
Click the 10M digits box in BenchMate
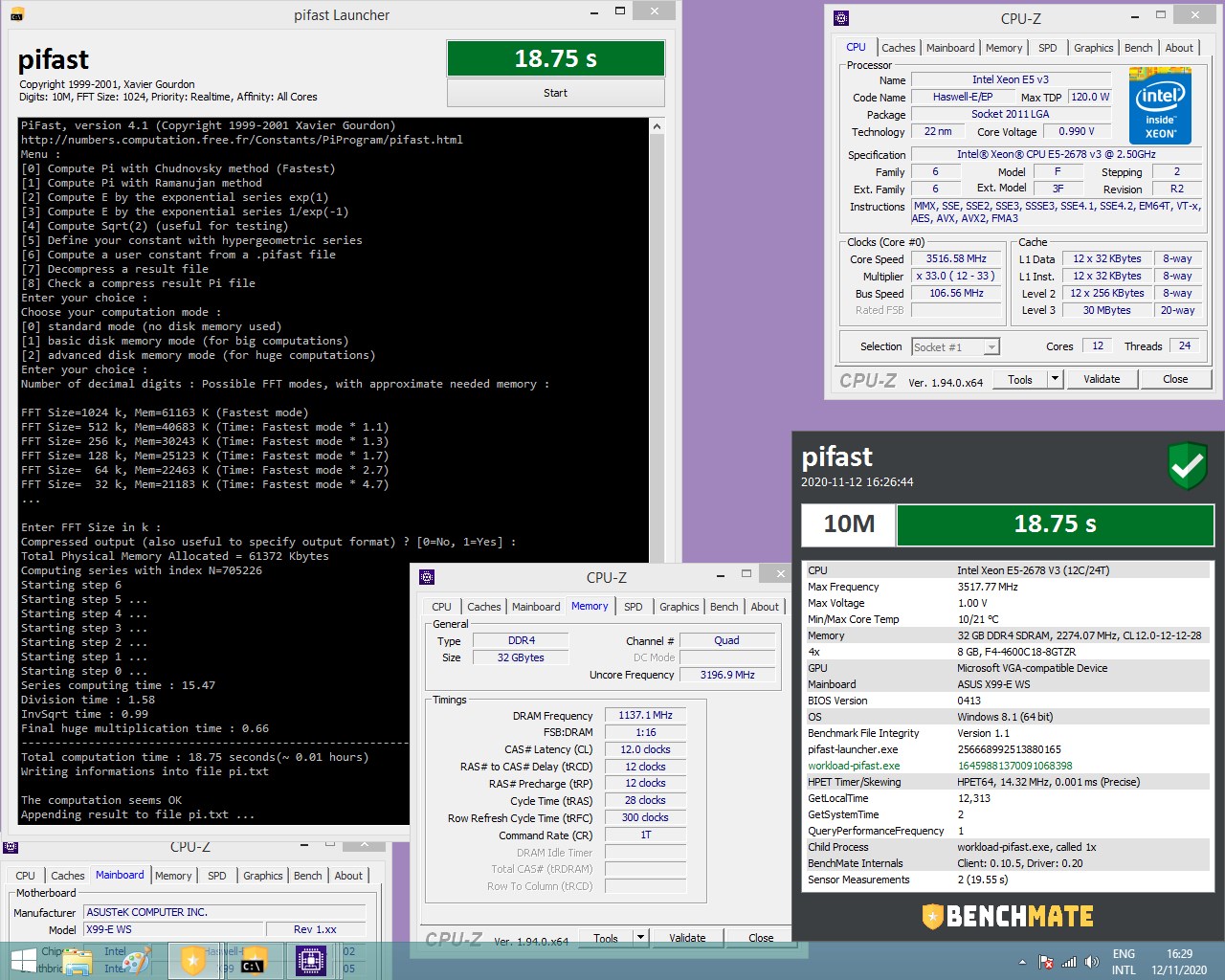849,523
